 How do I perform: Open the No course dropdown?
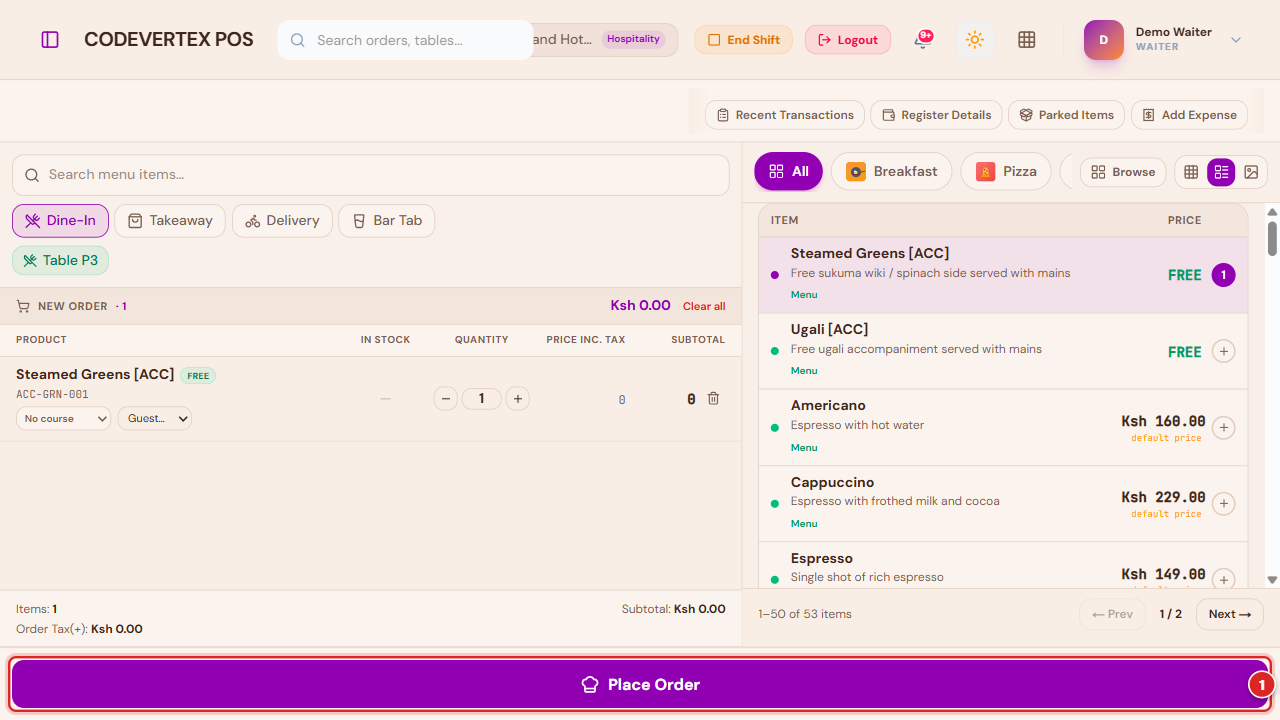[63, 419]
